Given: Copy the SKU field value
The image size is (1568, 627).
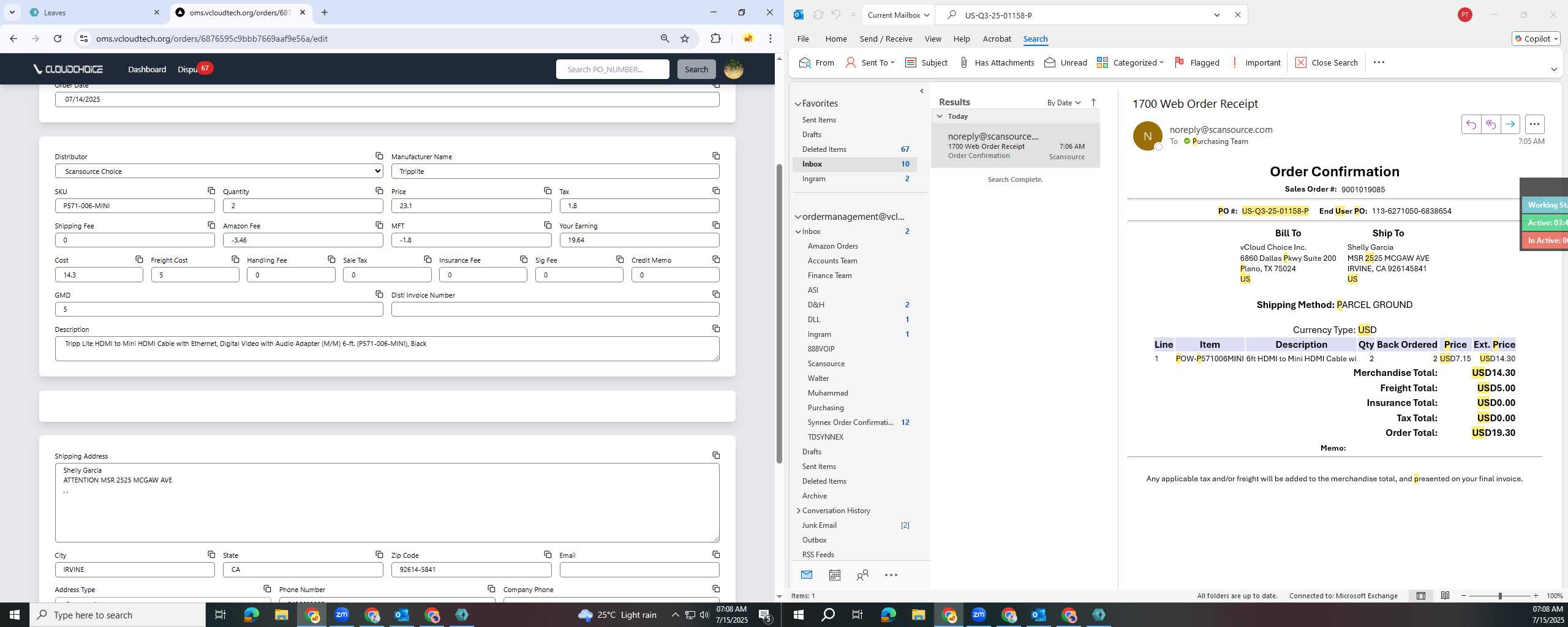Looking at the screenshot, I should click(211, 191).
